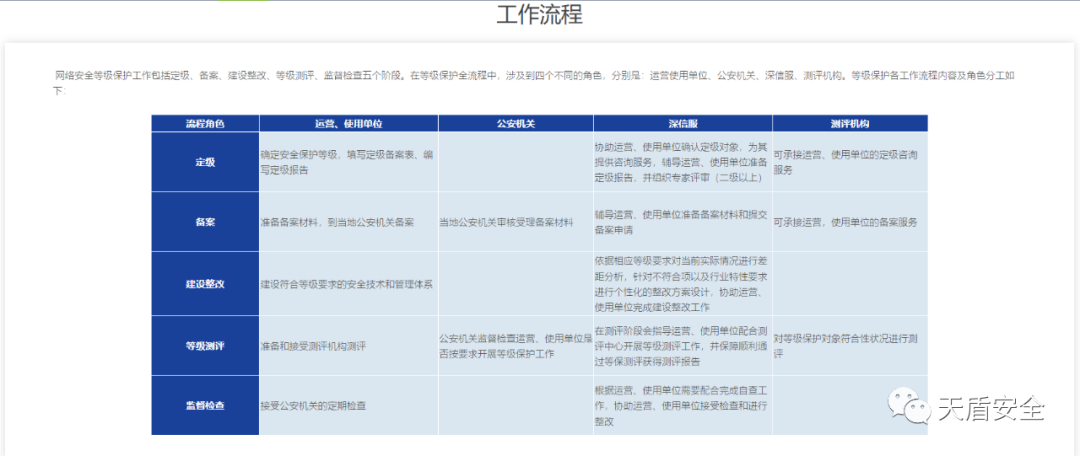Image resolution: width=1080 pixels, height=456 pixels.
Task: Select cell 可承接运营、使用单位的备案服务
Action: (850, 222)
